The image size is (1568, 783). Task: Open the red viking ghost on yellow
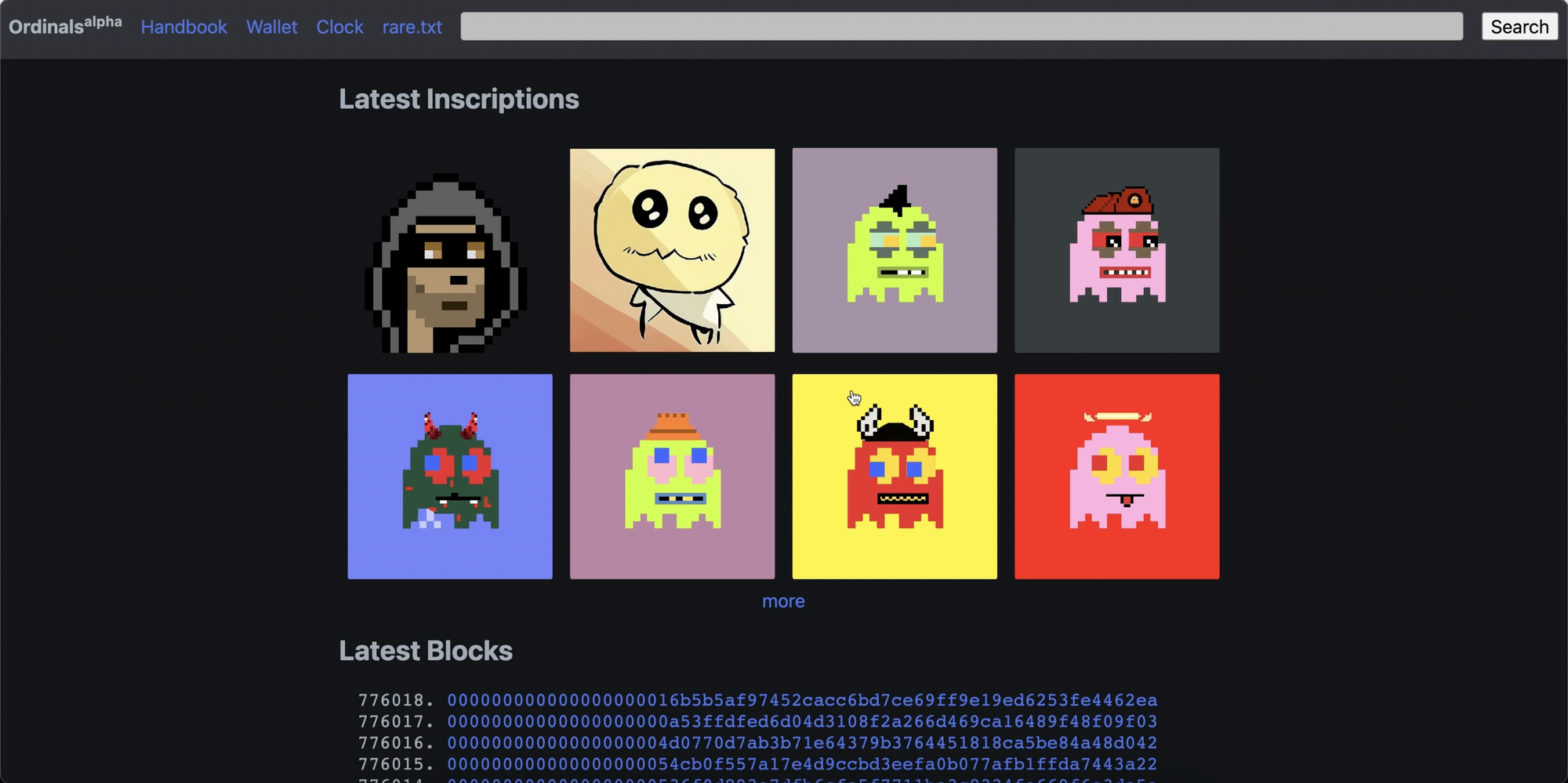point(895,477)
